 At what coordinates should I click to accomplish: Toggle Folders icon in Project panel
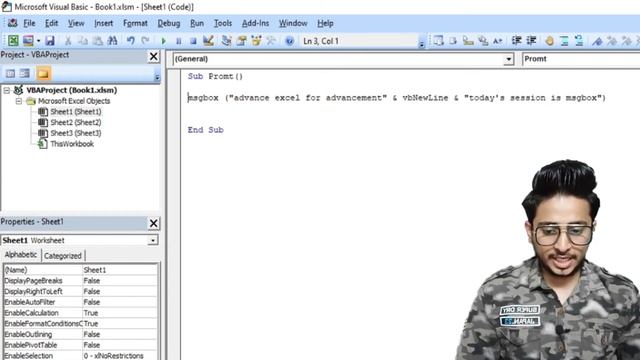point(43,73)
